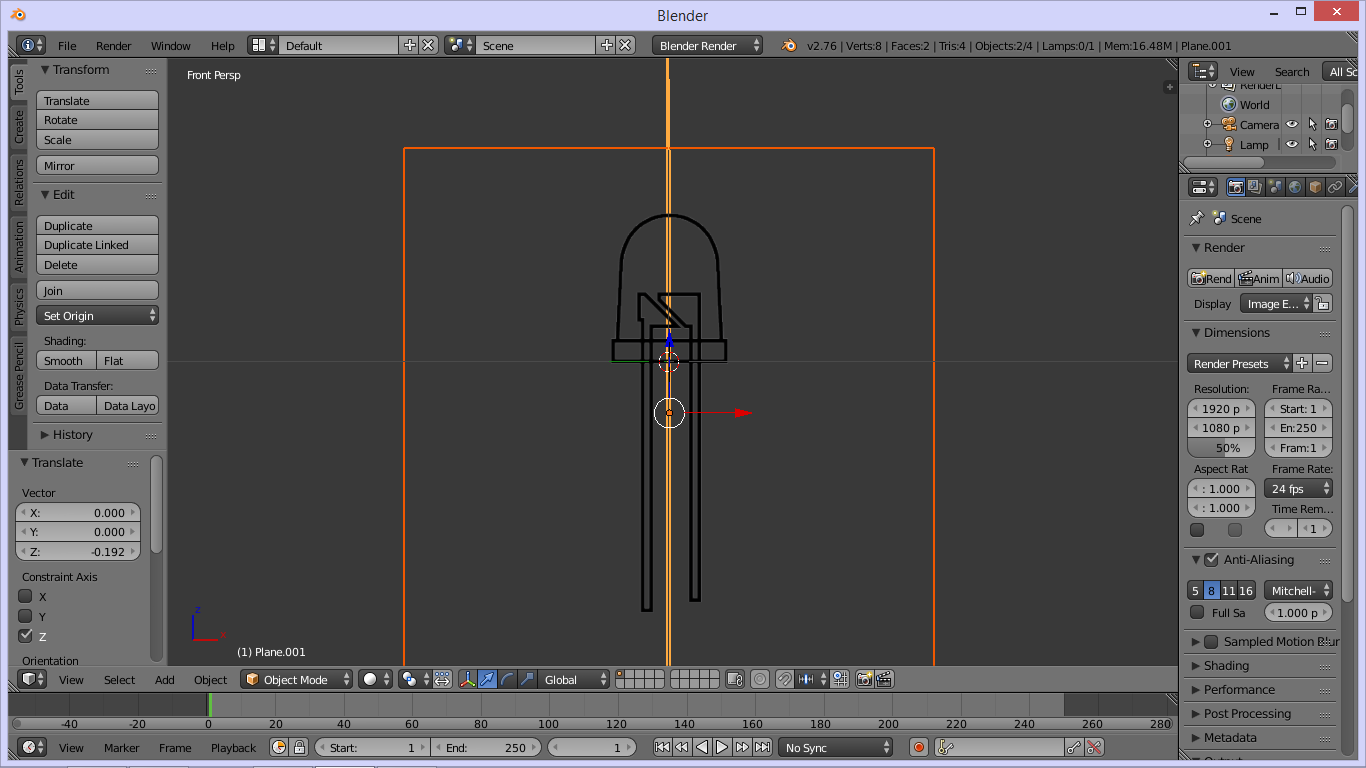Click the play animation button in timeline
The image size is (1366, 768).
722,747
